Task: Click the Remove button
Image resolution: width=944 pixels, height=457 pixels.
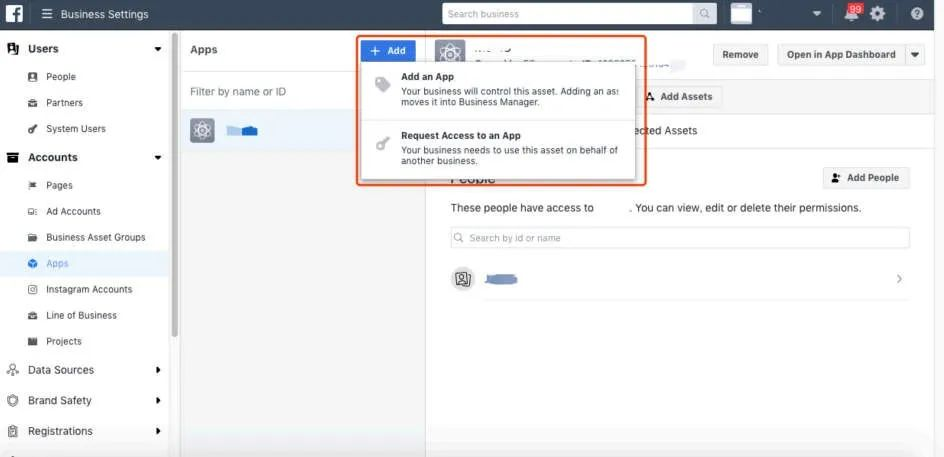Action: (741, 55)
